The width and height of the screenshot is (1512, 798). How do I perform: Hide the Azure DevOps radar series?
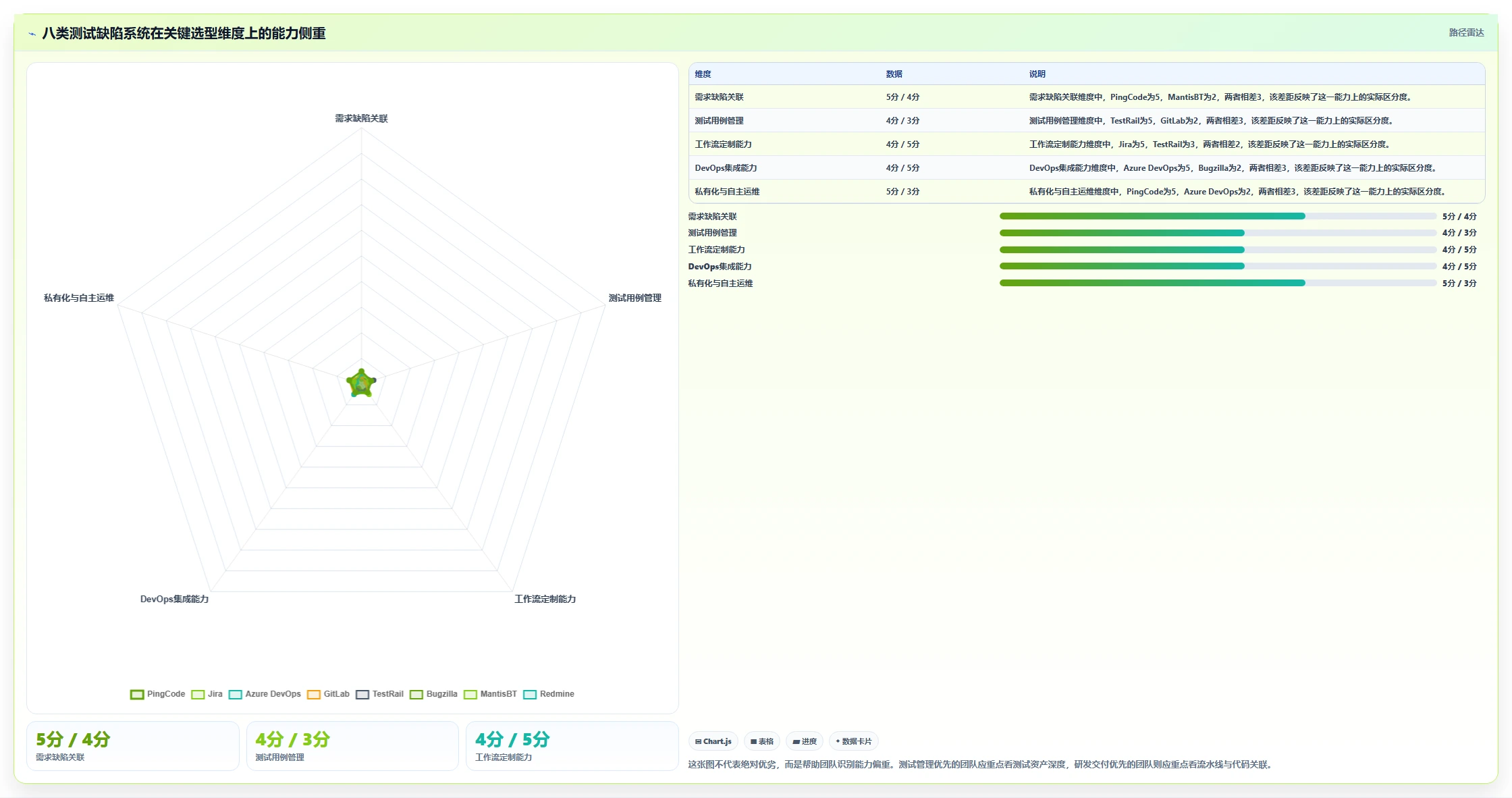pos(265,694)
